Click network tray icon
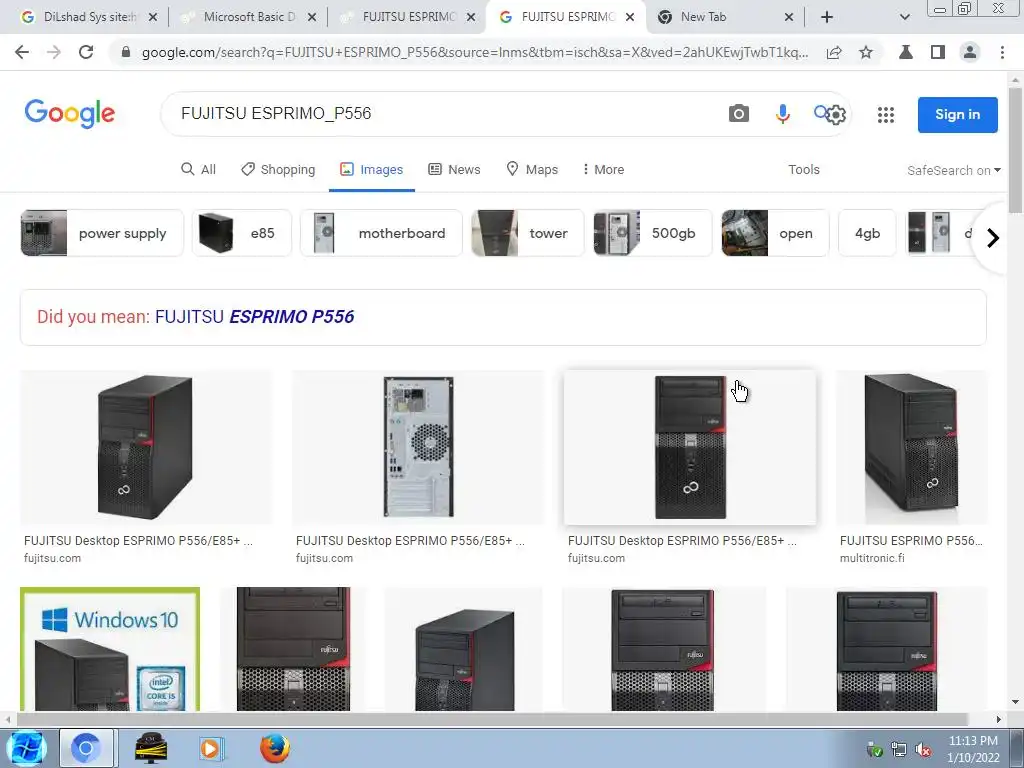Screen dimensions: 1024x768 pyautogui.click(x=899, y=750)
